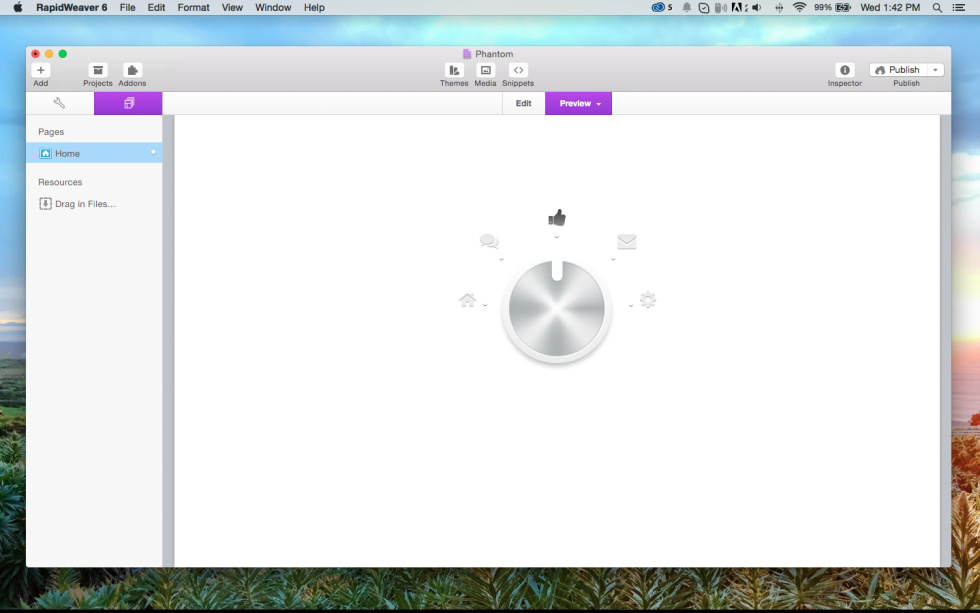Click the Add page plus icon
Screen dimensions: 980x613
[x=41, y=70]
